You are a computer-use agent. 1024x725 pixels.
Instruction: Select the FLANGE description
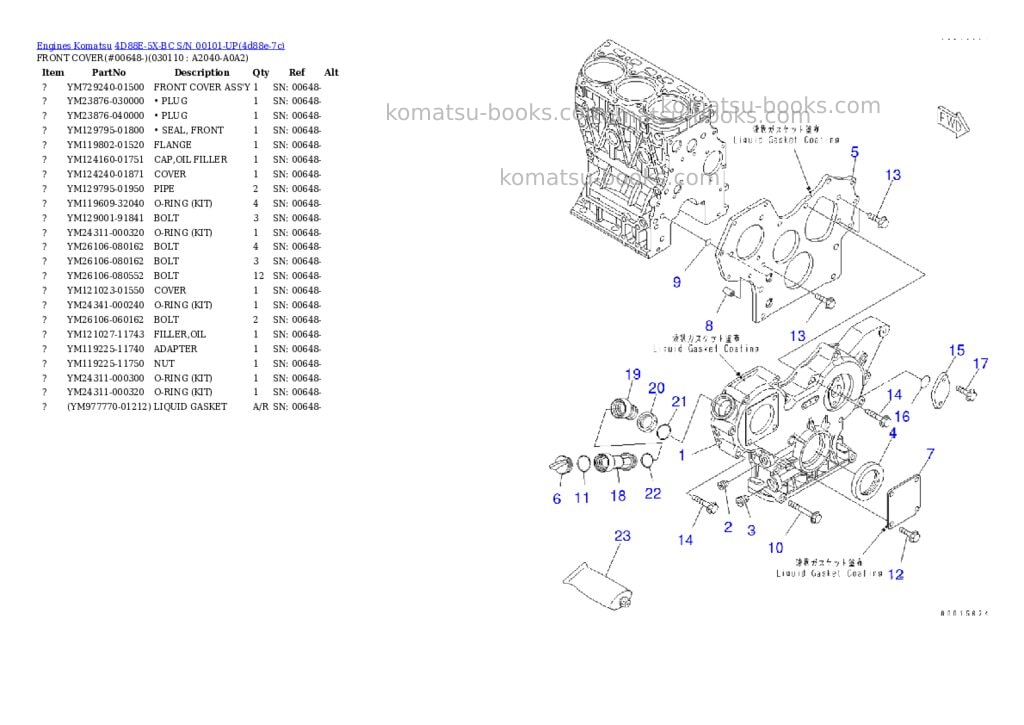172,145
